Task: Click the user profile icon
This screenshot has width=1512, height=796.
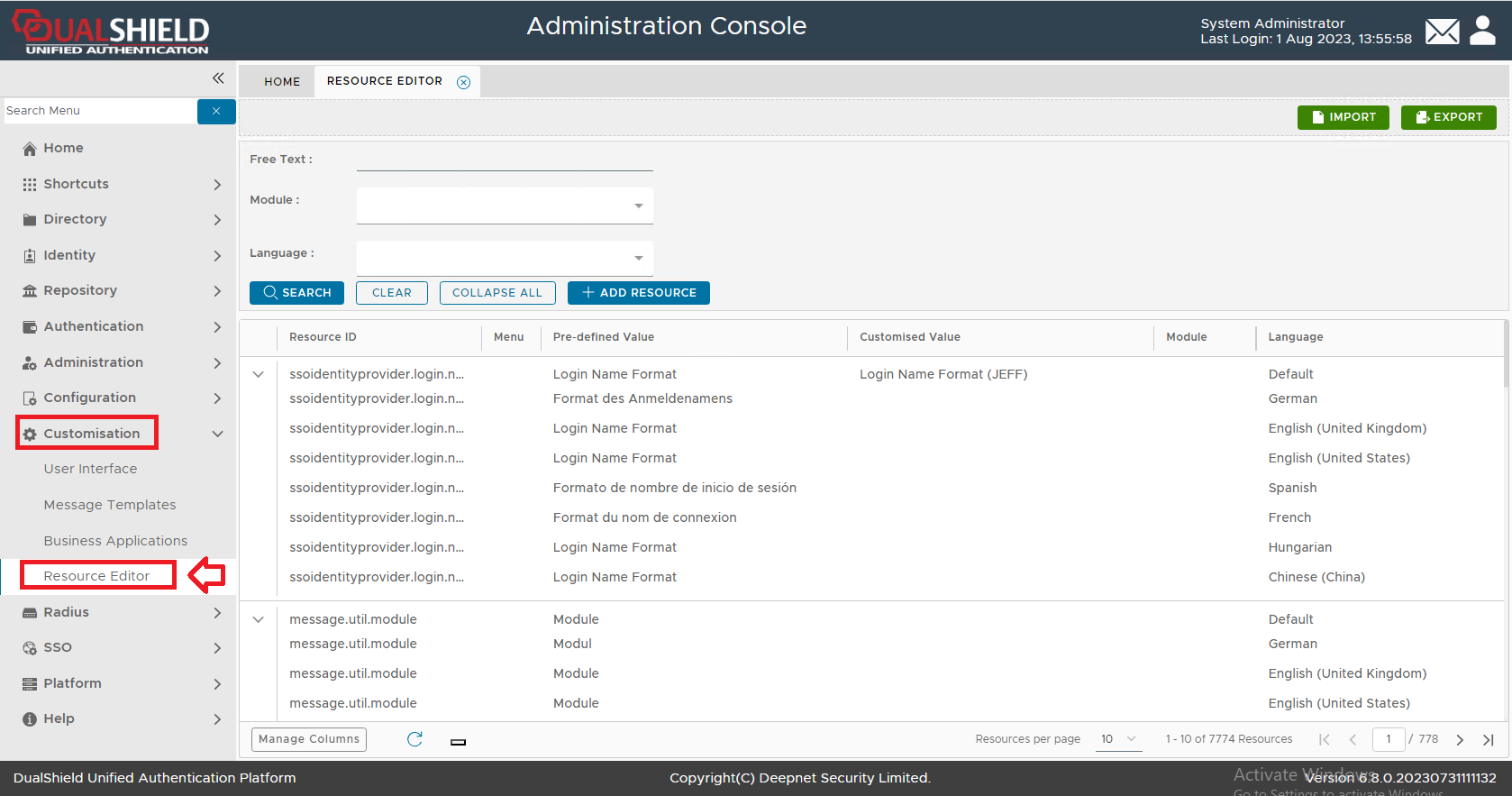Action: tap(1482, 31)
